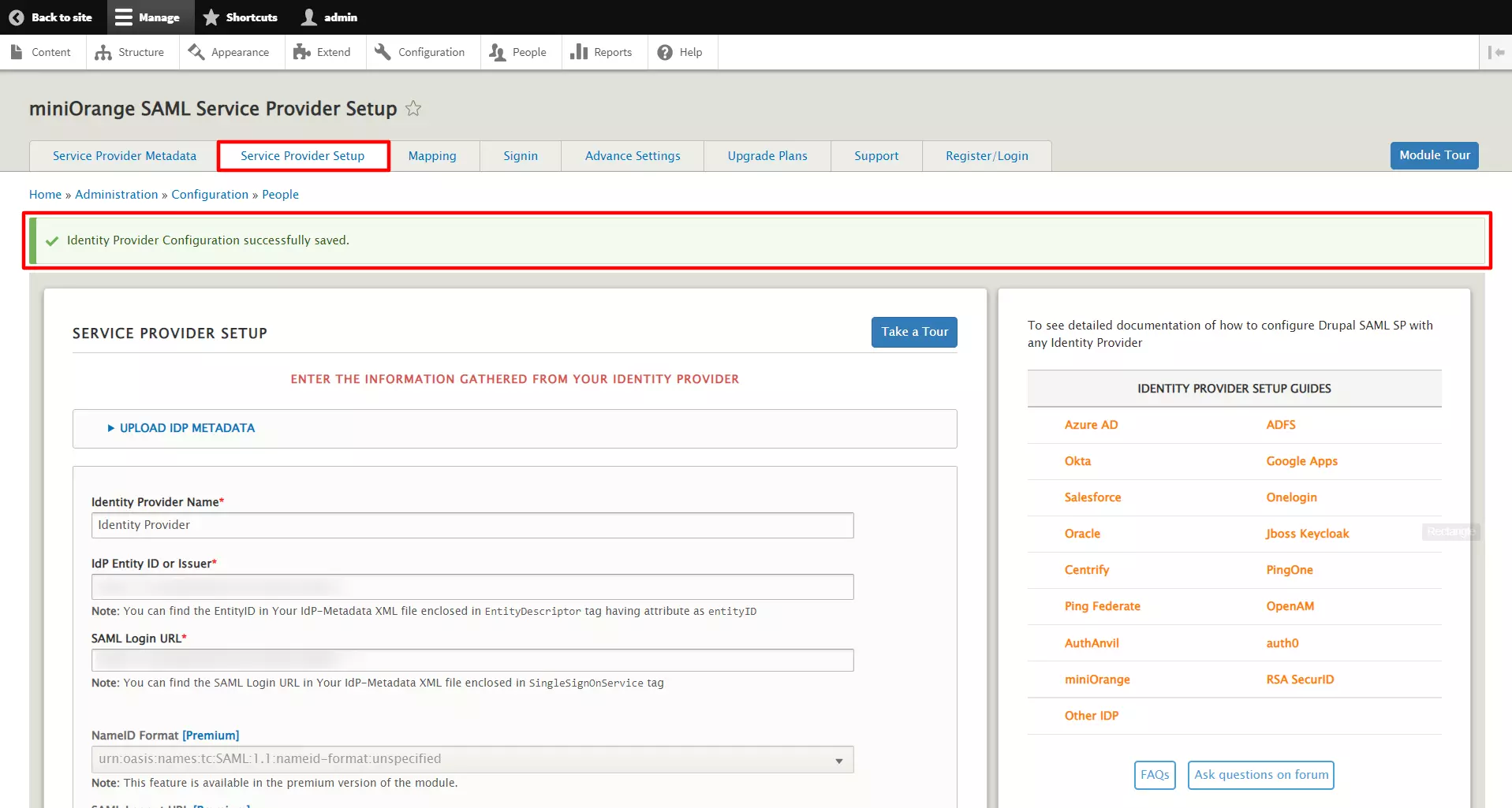Click the Identity Provider Name field
Viewport: 1512px width, 808px height.
click(472, 526)
